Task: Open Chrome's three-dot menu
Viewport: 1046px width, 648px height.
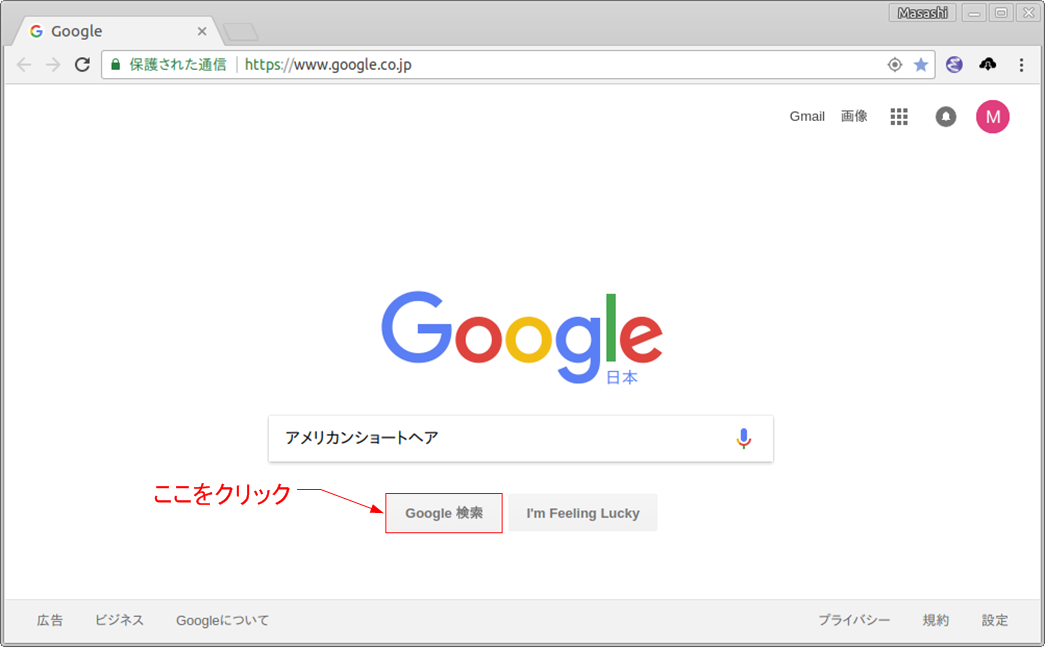Action: [x=1021, y=65]
